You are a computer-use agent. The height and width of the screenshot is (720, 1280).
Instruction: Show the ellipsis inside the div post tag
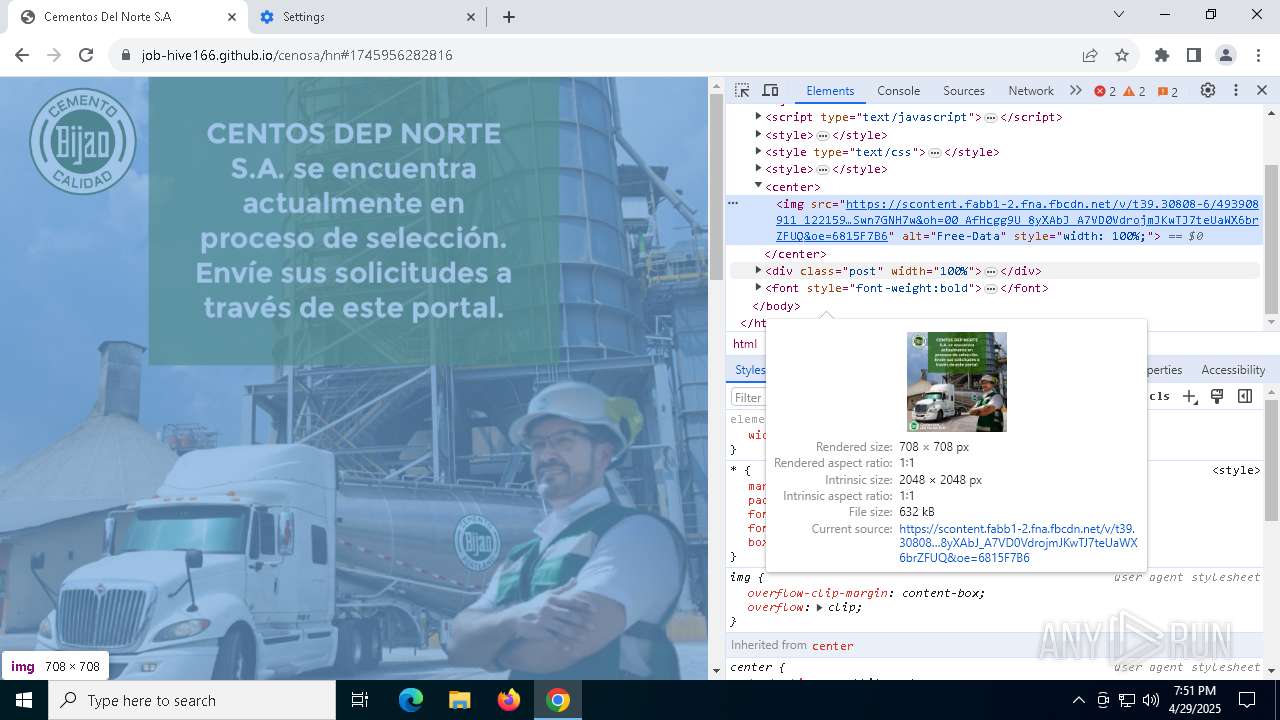coord(991,271)
